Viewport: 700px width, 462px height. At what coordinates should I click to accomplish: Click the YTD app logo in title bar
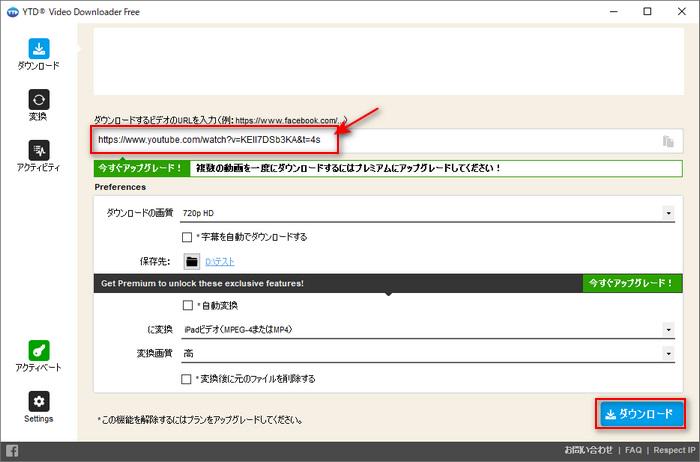tap(12, 12)
